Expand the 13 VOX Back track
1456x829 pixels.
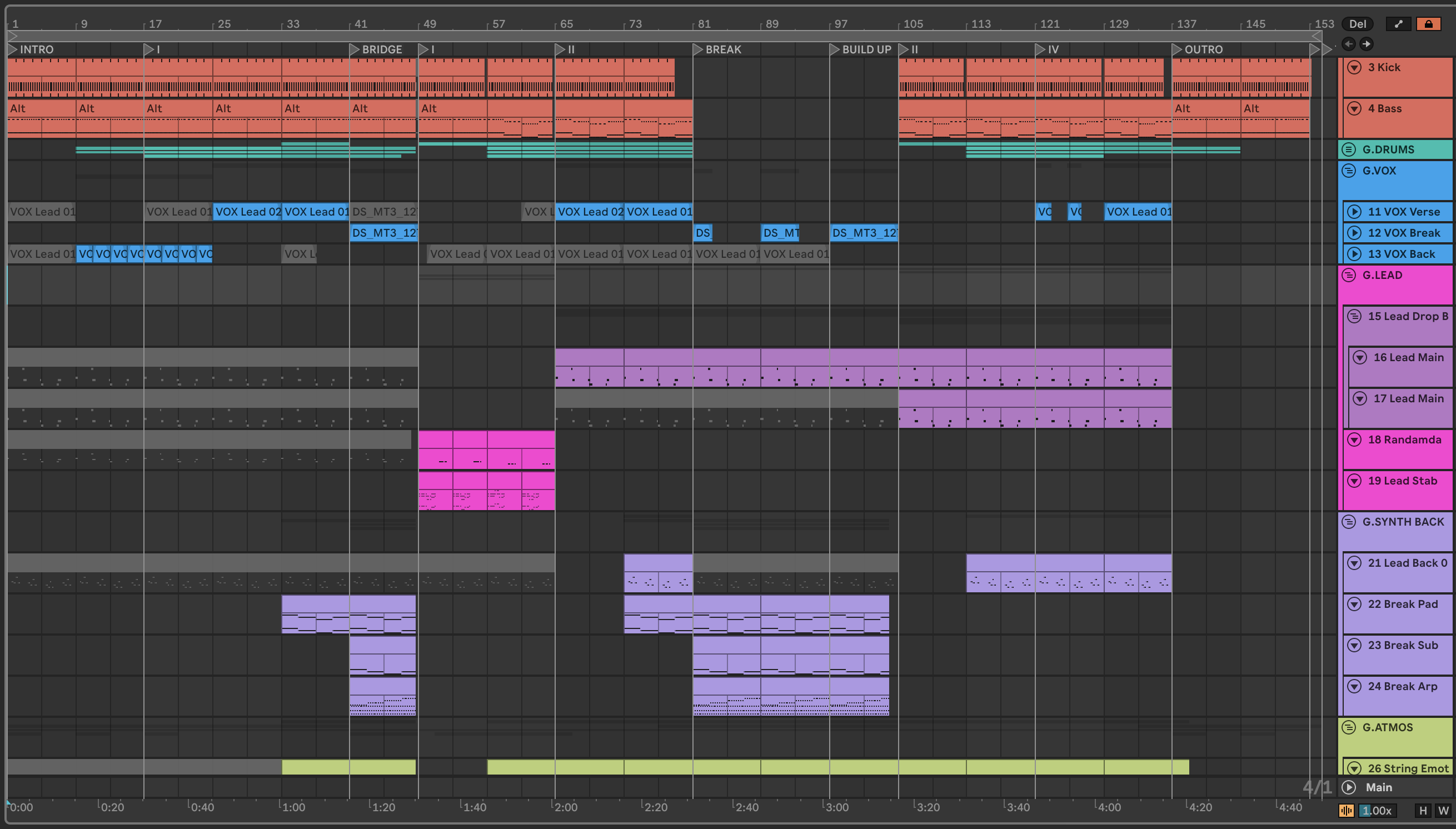point(1354,254)
